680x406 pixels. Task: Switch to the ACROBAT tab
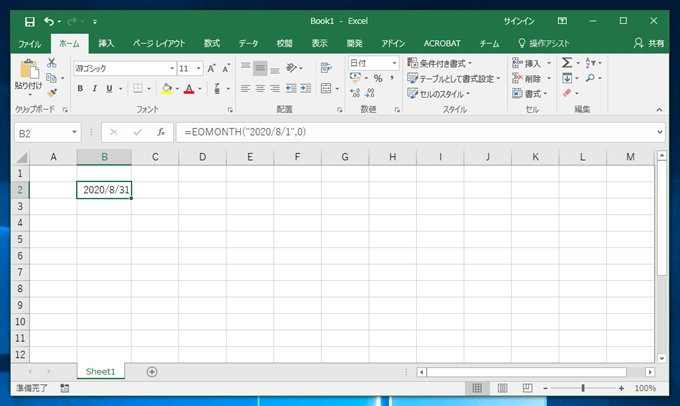click(x=442, y=44)
